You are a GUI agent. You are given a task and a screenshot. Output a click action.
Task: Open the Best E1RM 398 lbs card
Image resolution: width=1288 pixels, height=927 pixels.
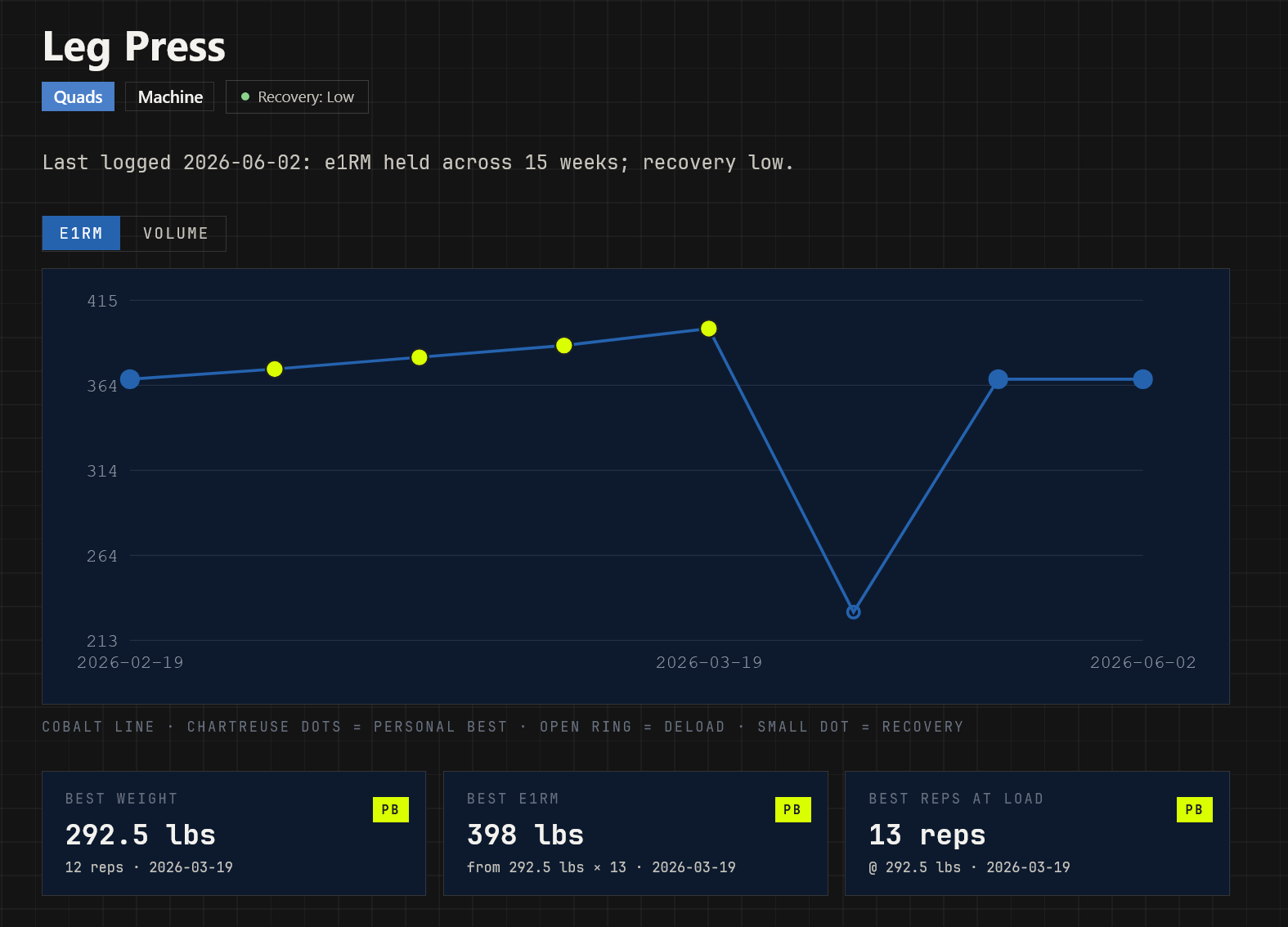(x=635, y=833)
